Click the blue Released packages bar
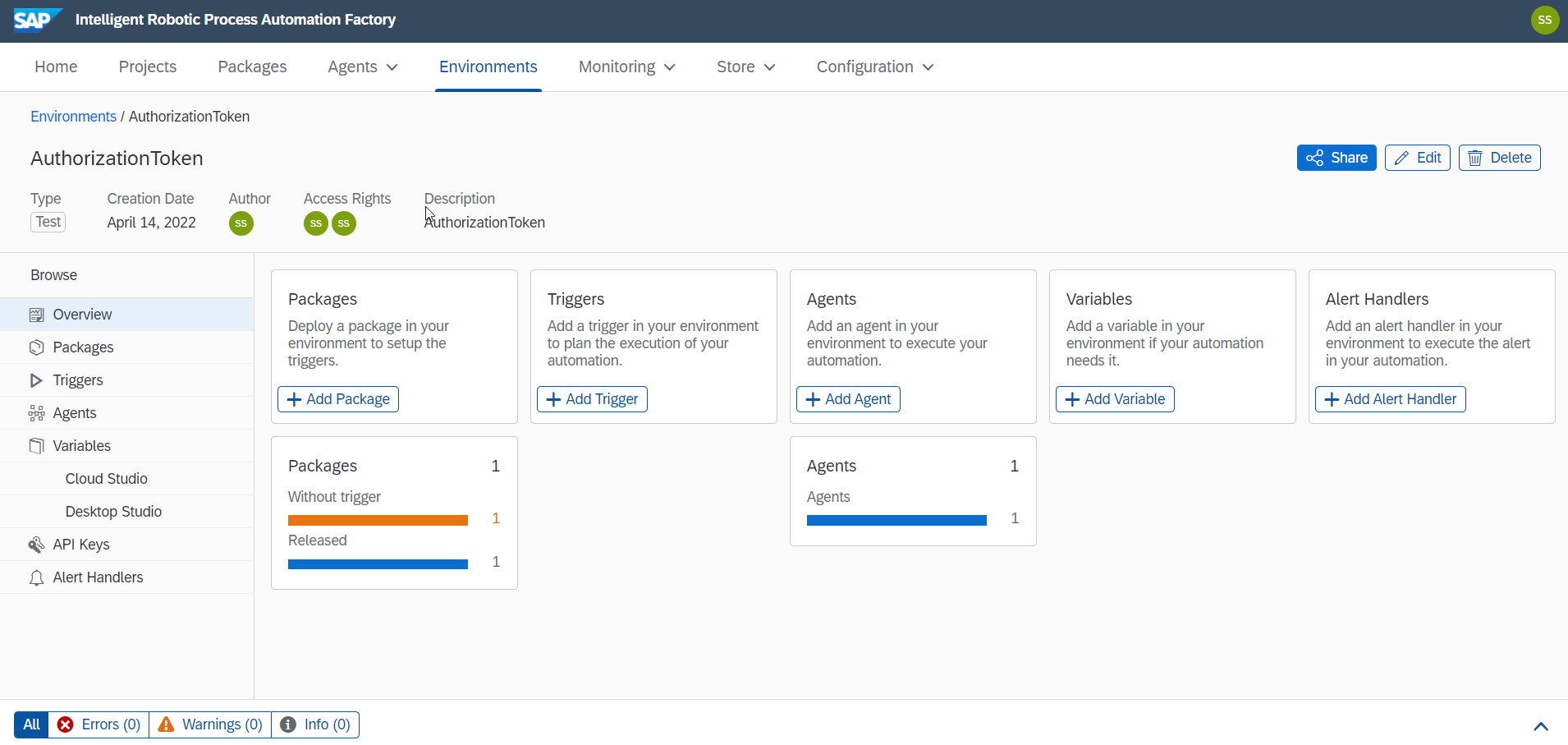The width and height of the screenshot is (1568, 745). tap(378, 563)
